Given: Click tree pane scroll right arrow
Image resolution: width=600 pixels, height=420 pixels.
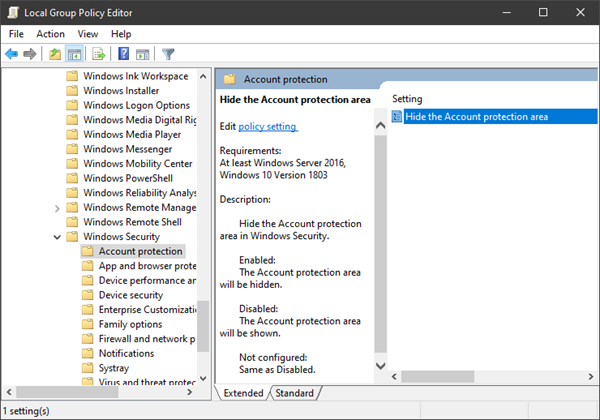Looking at the screenshot, I should point(189,392).
